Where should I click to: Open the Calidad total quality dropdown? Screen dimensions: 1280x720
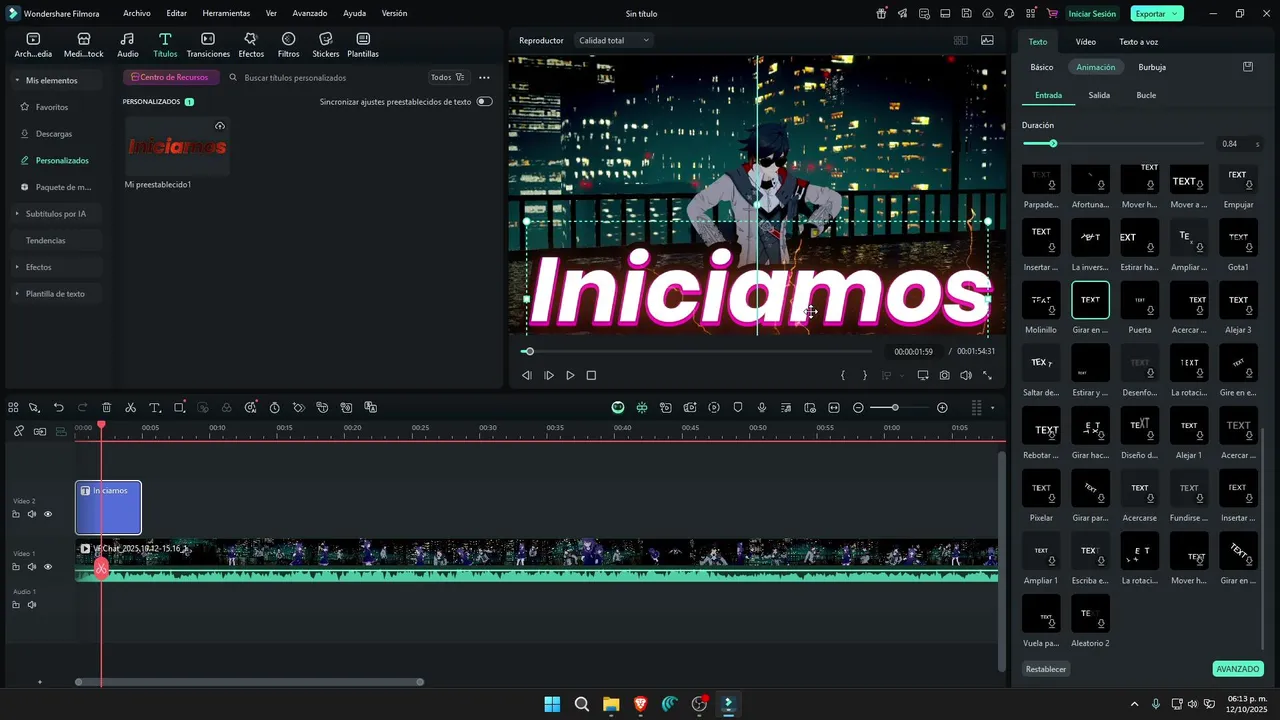click(x=614, y=40)
